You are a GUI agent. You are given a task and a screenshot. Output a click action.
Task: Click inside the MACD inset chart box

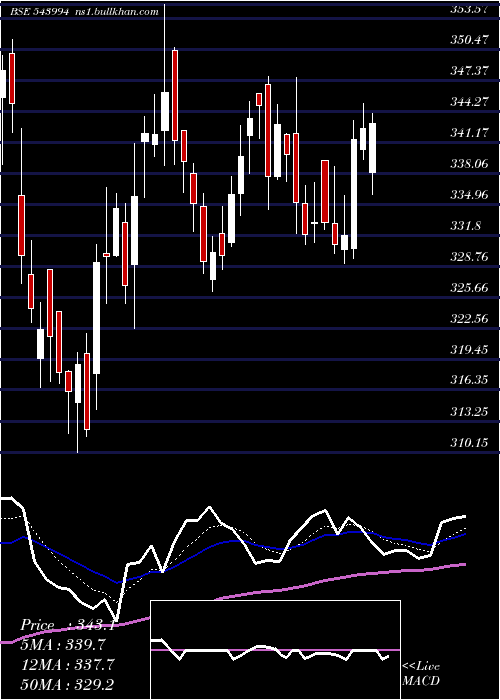click(275, 650)
